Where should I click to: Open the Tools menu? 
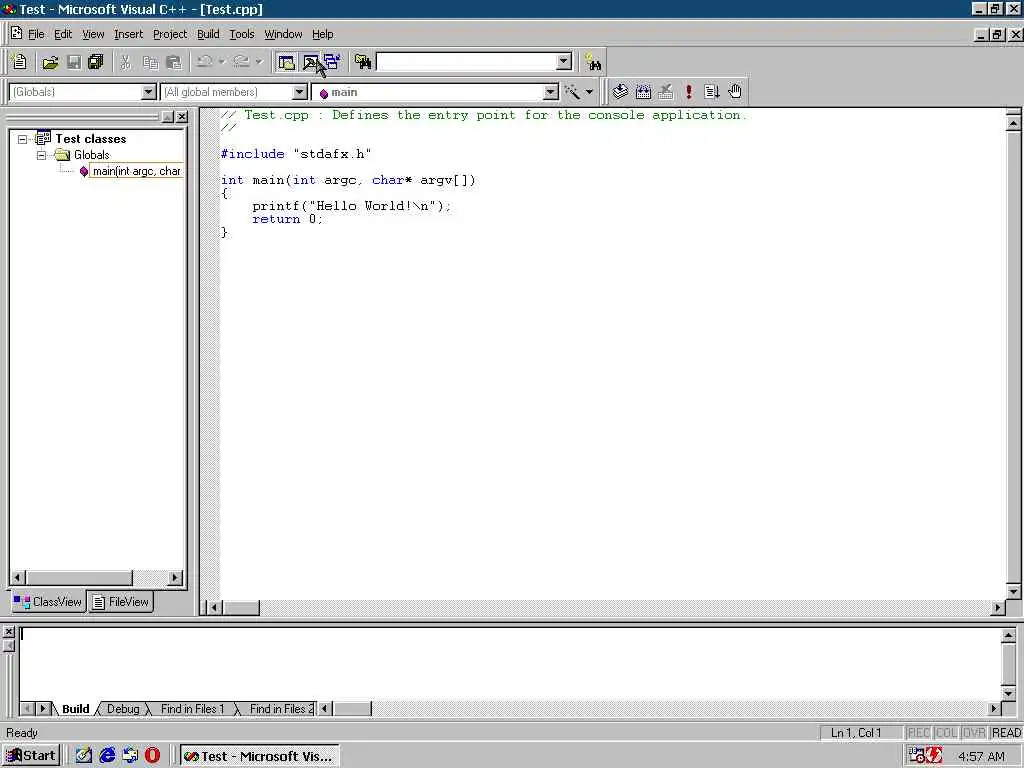coord(242,34)
